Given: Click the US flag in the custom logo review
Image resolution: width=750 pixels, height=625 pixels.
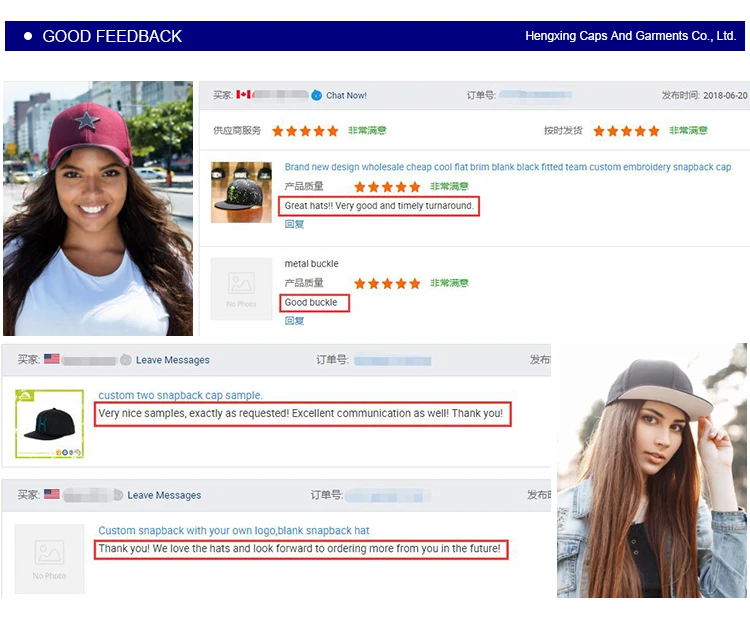Looking at the screenshot, I should pos(52,494).
